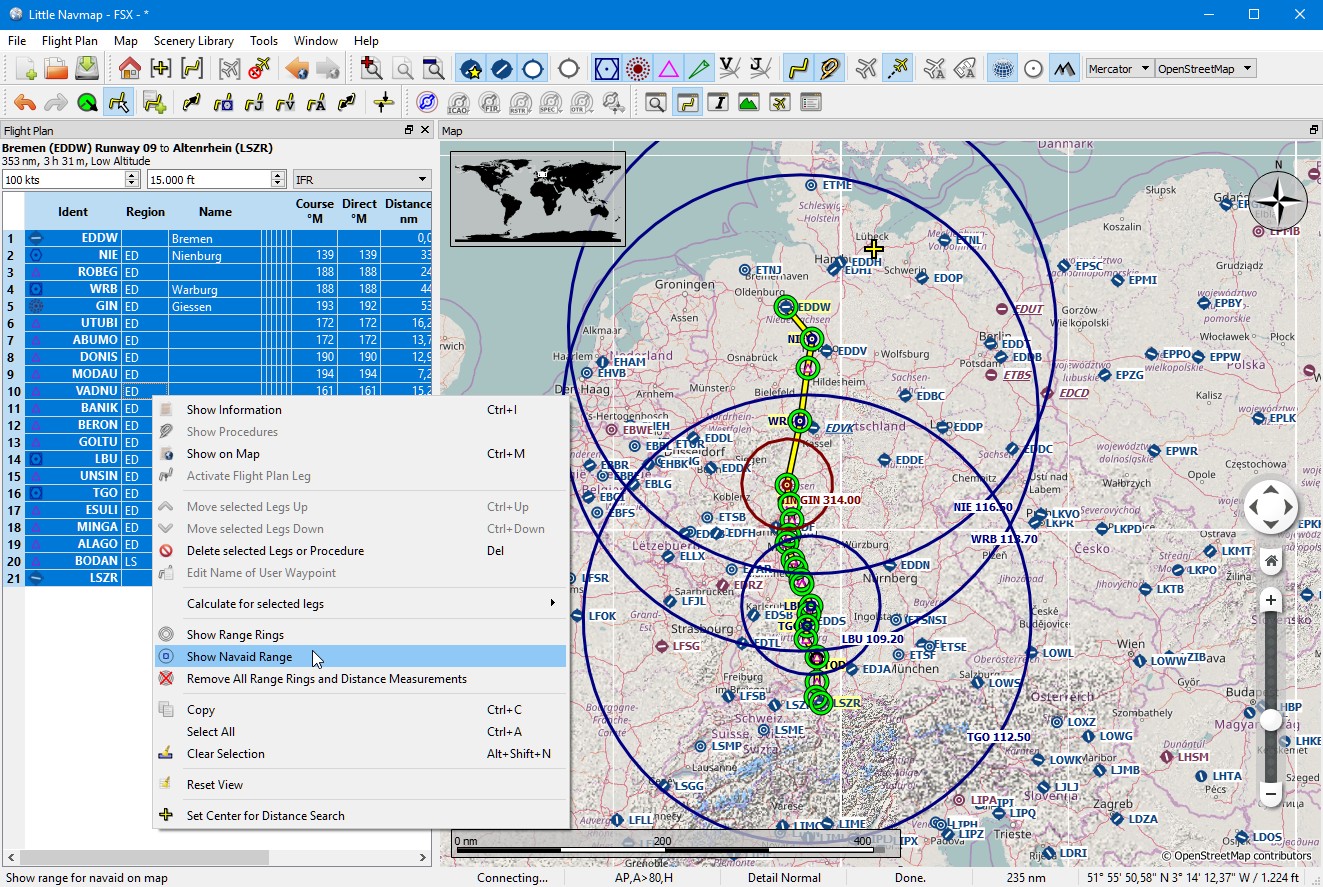The width and height of the screenshot is (1323, 887).
Task: Expand Calculate for selected legs submenu
Action: [x=361, y=604]
